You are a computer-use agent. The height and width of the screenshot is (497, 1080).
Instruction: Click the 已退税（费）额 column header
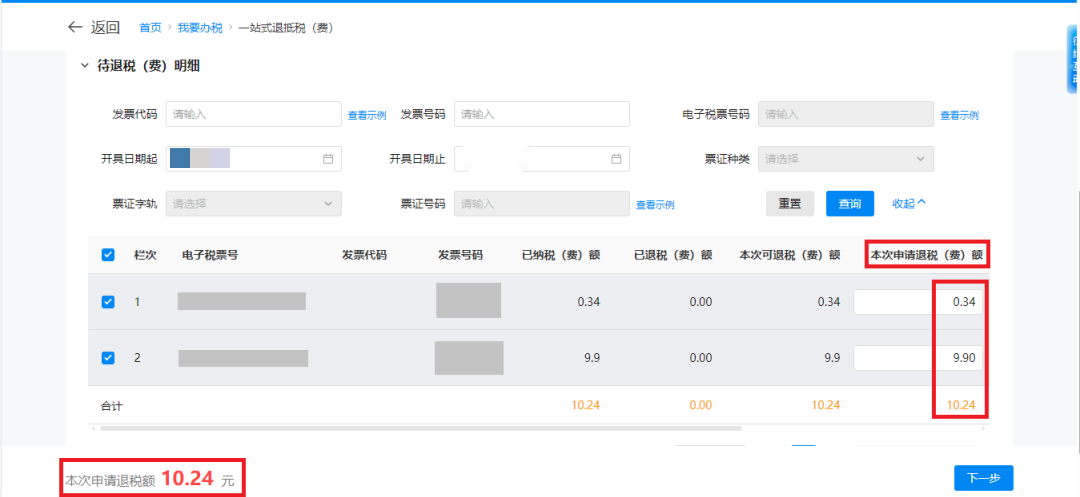(673, 255)
